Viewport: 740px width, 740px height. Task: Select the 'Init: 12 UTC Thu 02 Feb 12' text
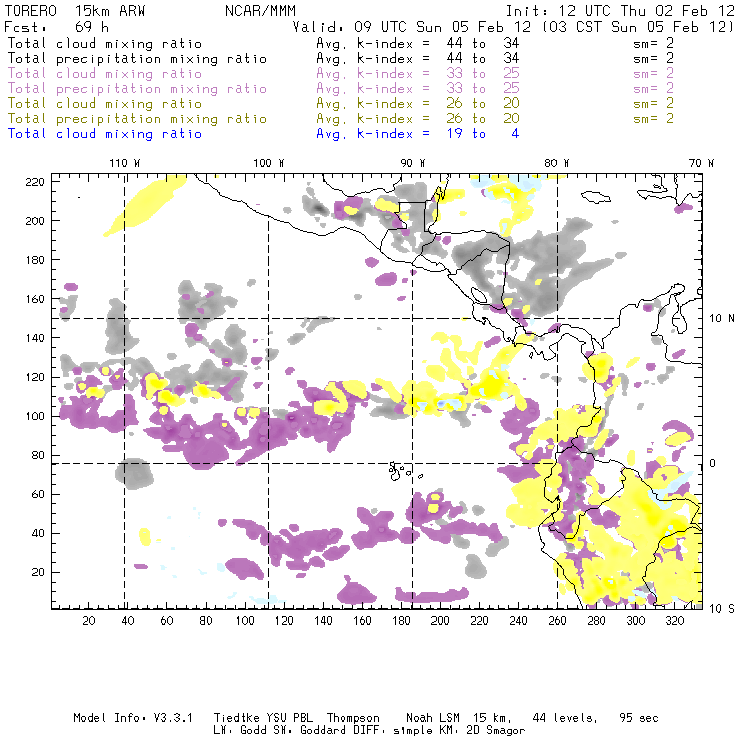pos(620,11)
